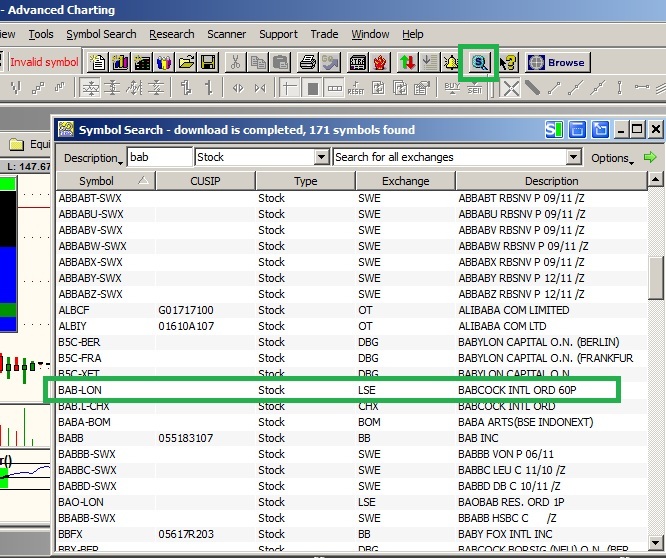Click the Browse button
The height and width of the screenshot is (558, 666).
[558, 63]
